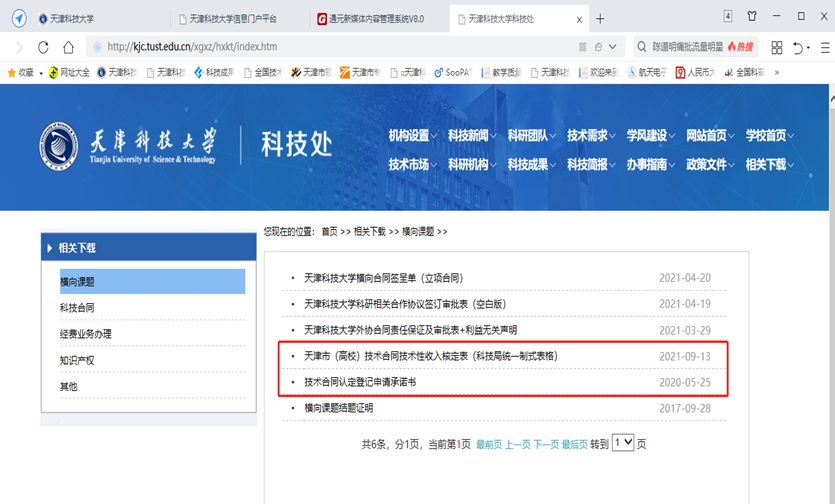Image resolution: width=835 pixels, height=504 pixels.
Task: Open the page number select box
Action: pyautogui.click(x=622, y=442)
